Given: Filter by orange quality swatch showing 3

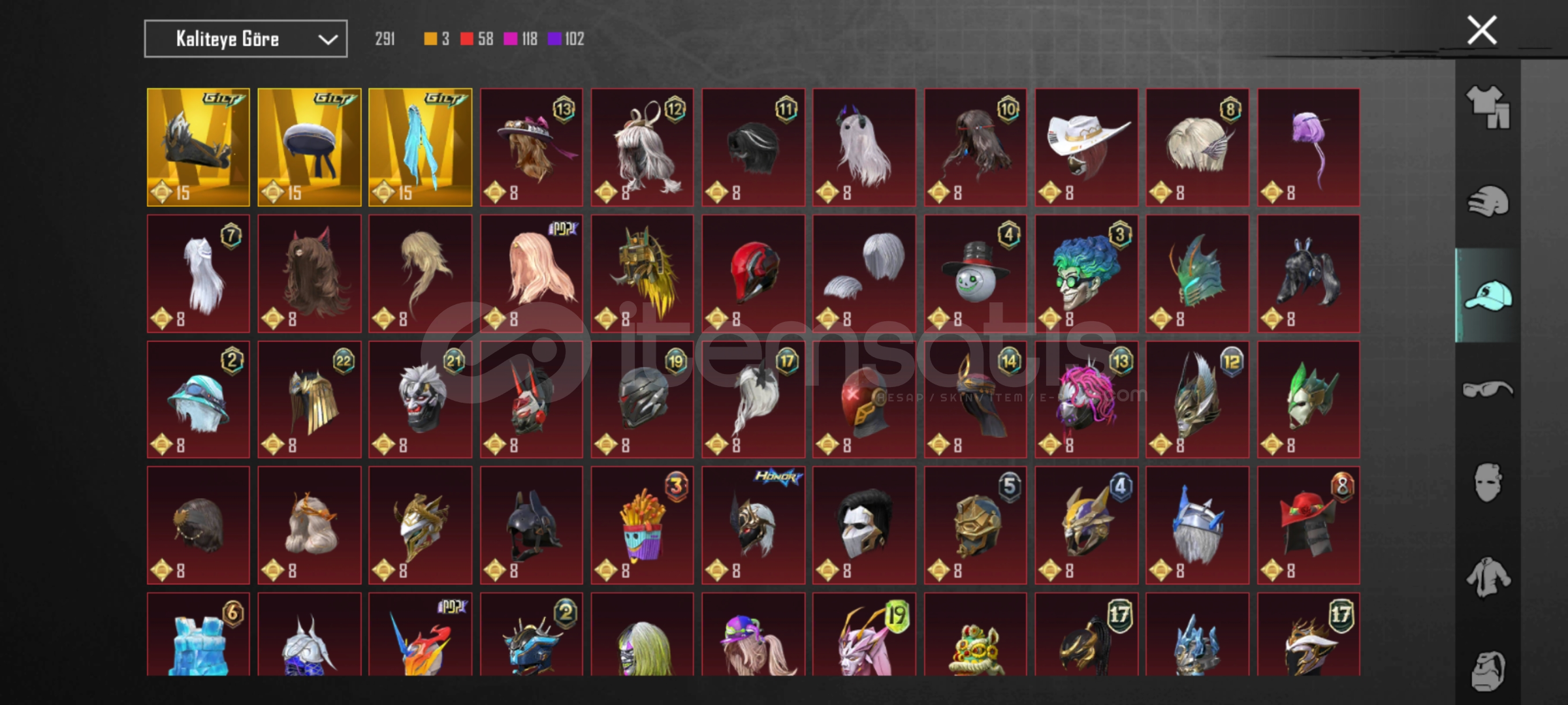Looking at the screenshot, I should (436, 39).
